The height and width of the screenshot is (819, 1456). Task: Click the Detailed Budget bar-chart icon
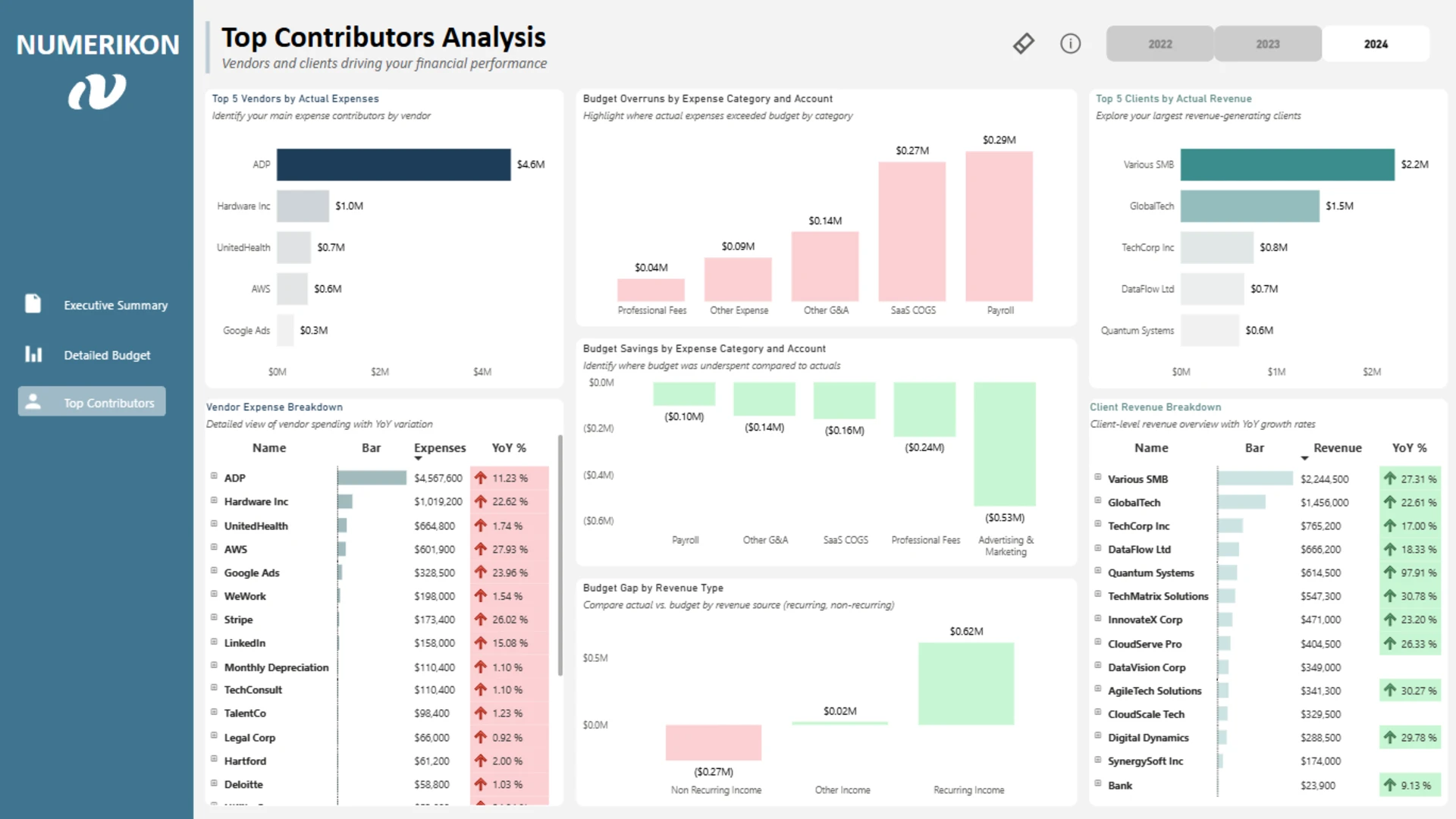[x=33, y=354]
